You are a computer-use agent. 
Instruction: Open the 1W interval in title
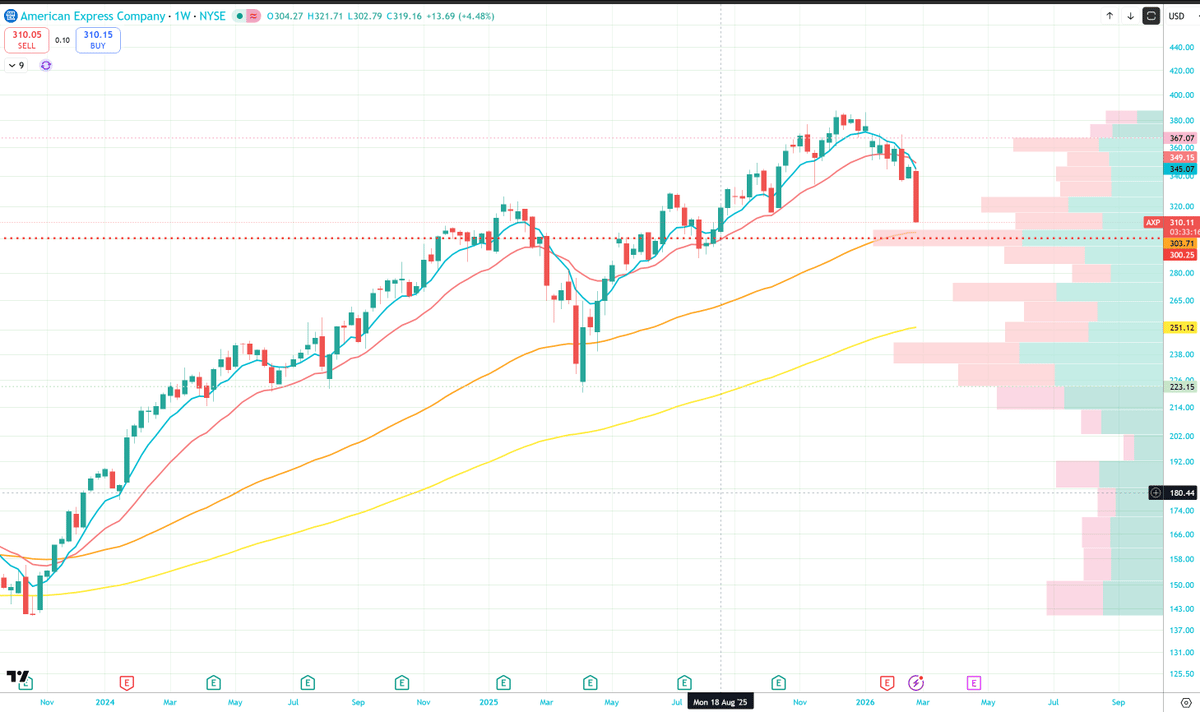pos(183,16)
